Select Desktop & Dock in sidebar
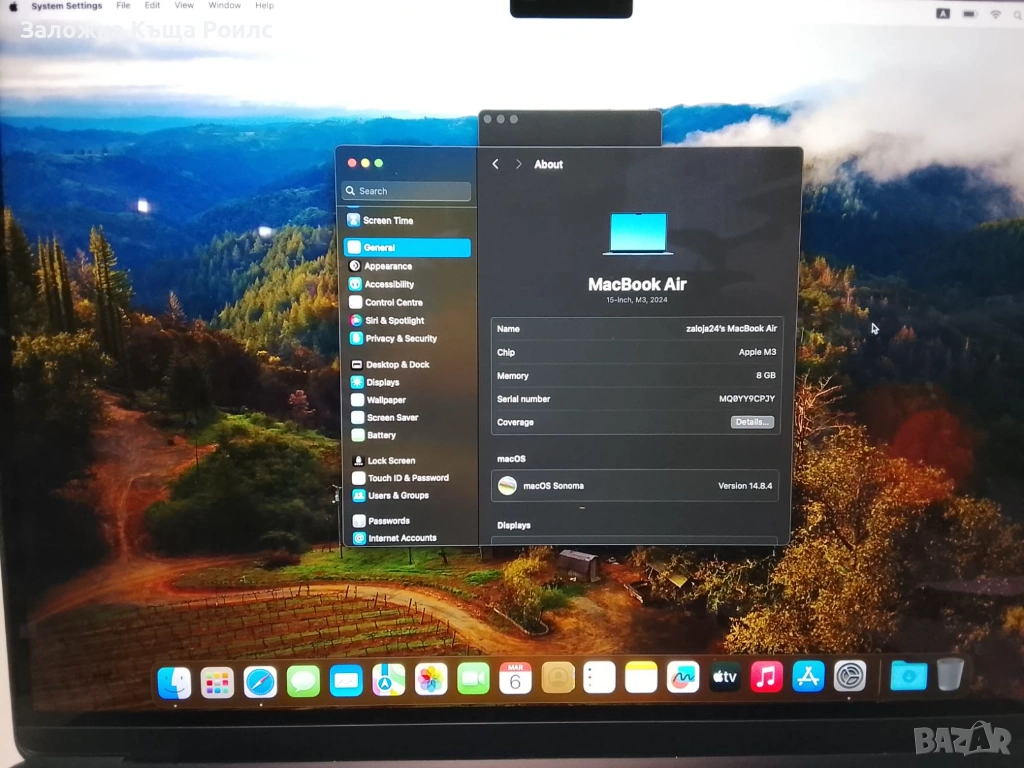This screenshot has height=768, width=1024. (x=397, y=365)
